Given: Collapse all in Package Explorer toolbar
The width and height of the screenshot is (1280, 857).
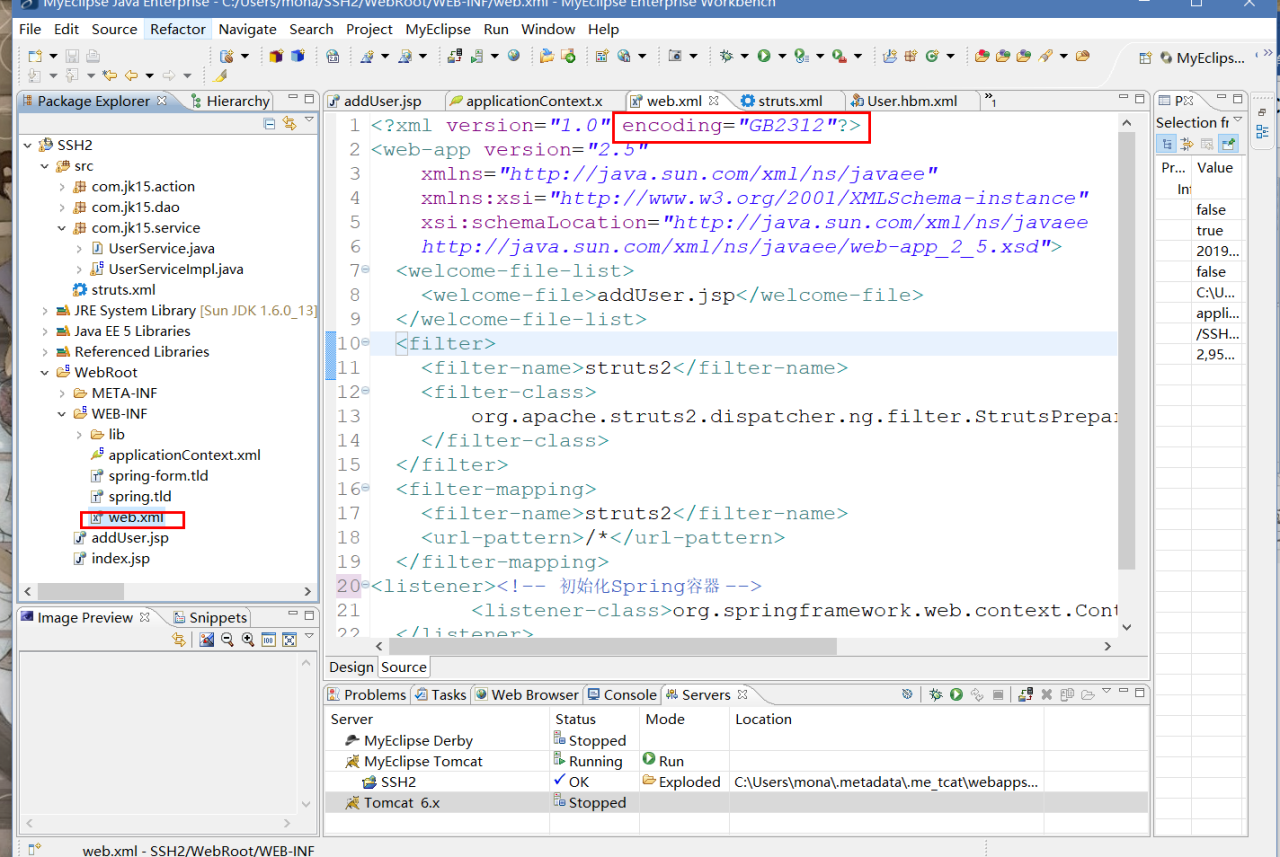Looking at the screenshot, I should pos(269,123).
